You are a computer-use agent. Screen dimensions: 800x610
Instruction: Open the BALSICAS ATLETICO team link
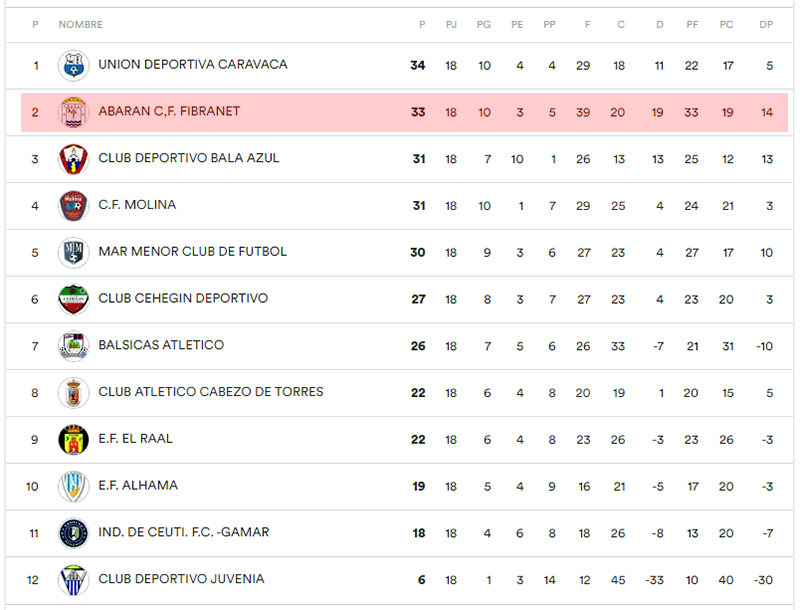pyautogui.click(x=161, y=345)
